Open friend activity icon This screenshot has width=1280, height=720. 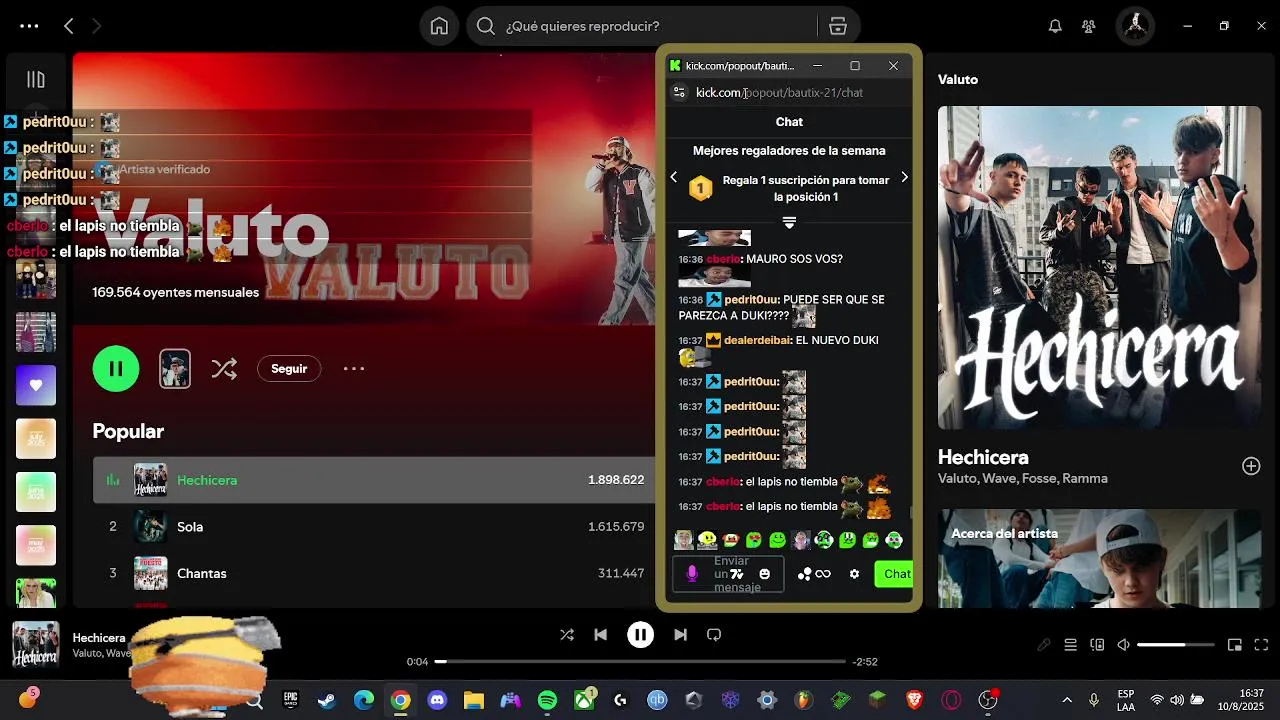click(x=1089, y=26)
